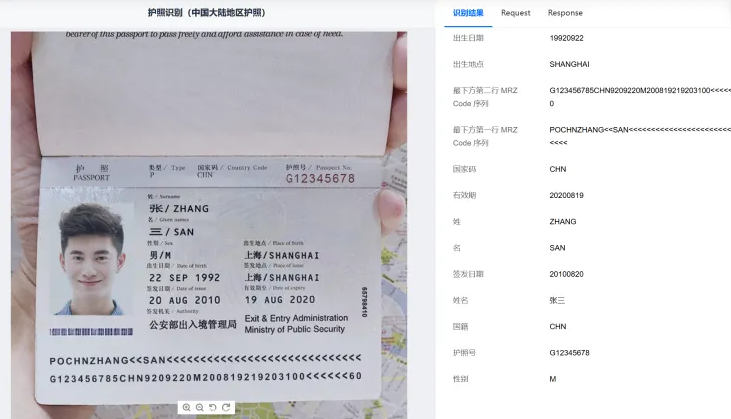Click the 有效期 field label

pos(464,195)
